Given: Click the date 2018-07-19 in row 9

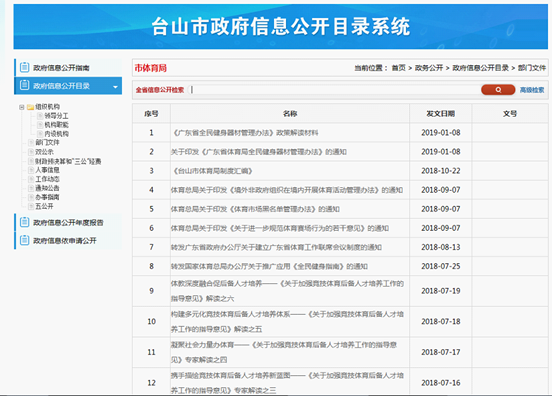Looking at the screenshot, I should 441,291.
